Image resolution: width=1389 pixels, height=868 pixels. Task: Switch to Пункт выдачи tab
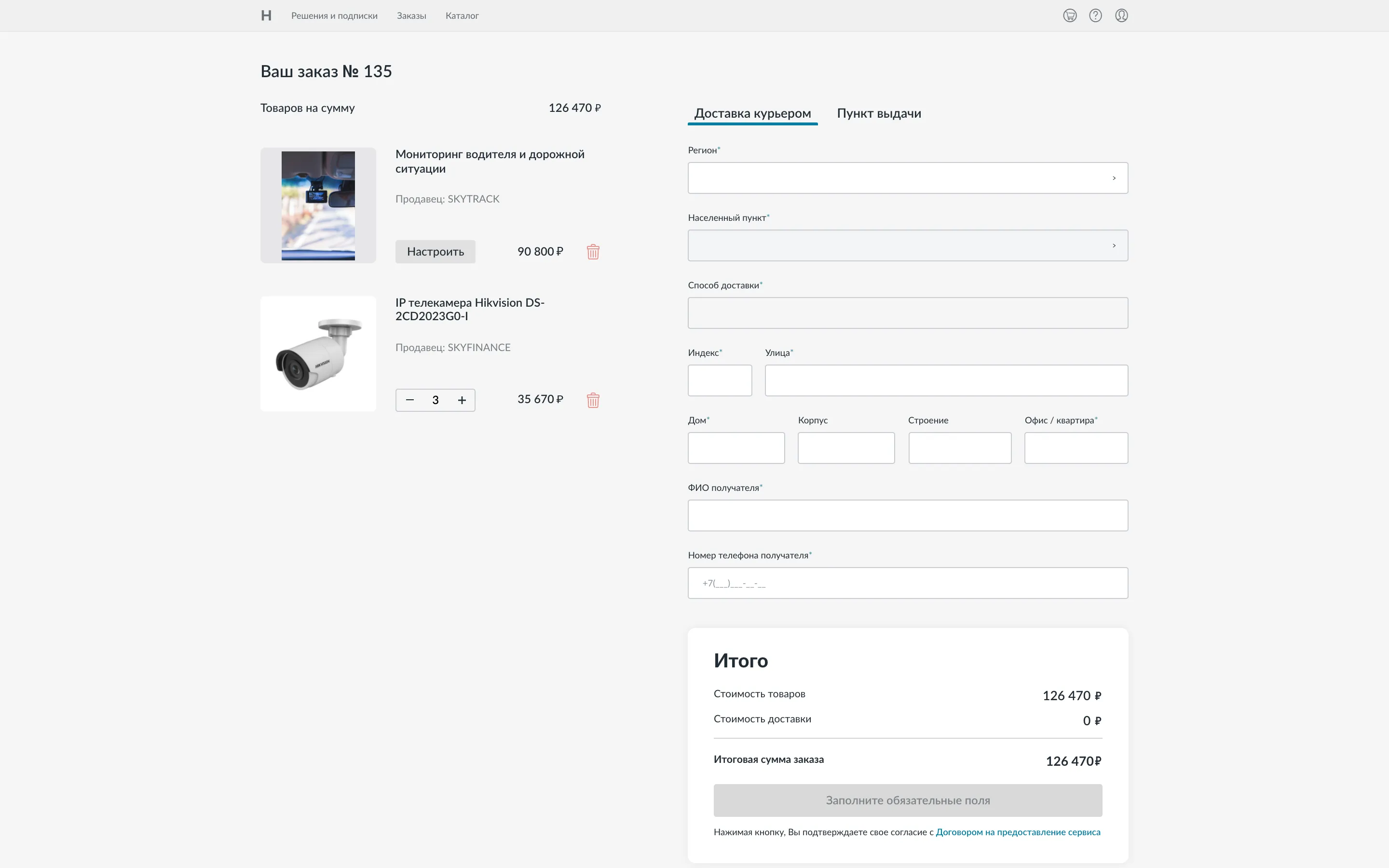(879, 113)
